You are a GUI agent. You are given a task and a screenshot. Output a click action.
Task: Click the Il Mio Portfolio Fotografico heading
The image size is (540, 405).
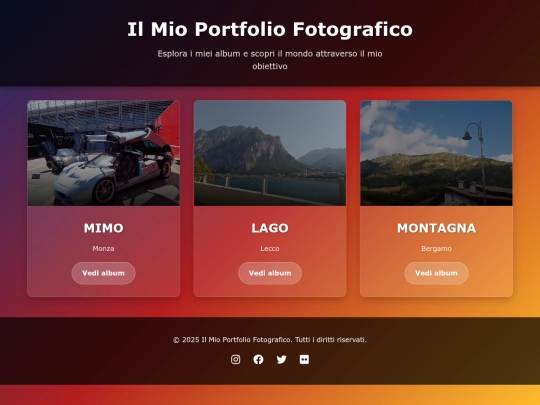point(270,29)
